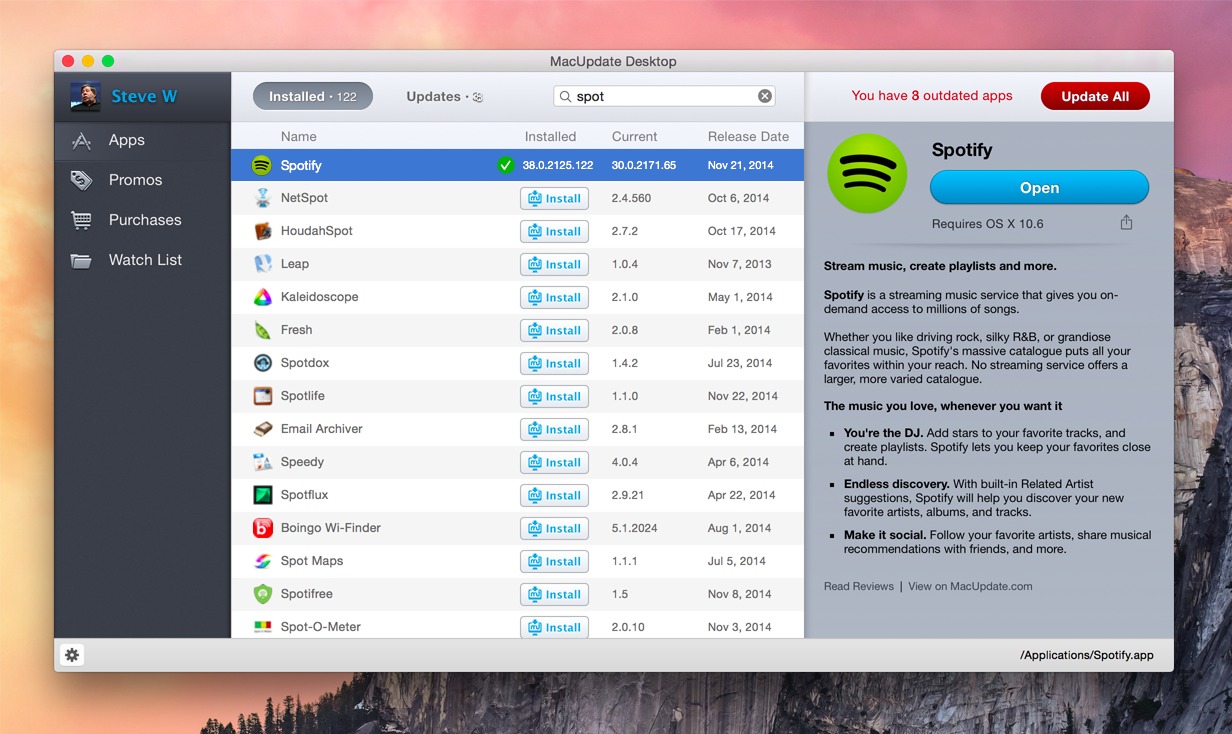Click the /Applications/Spotify.app path text
This screenshot has height=734, width=1232.
1087,655
